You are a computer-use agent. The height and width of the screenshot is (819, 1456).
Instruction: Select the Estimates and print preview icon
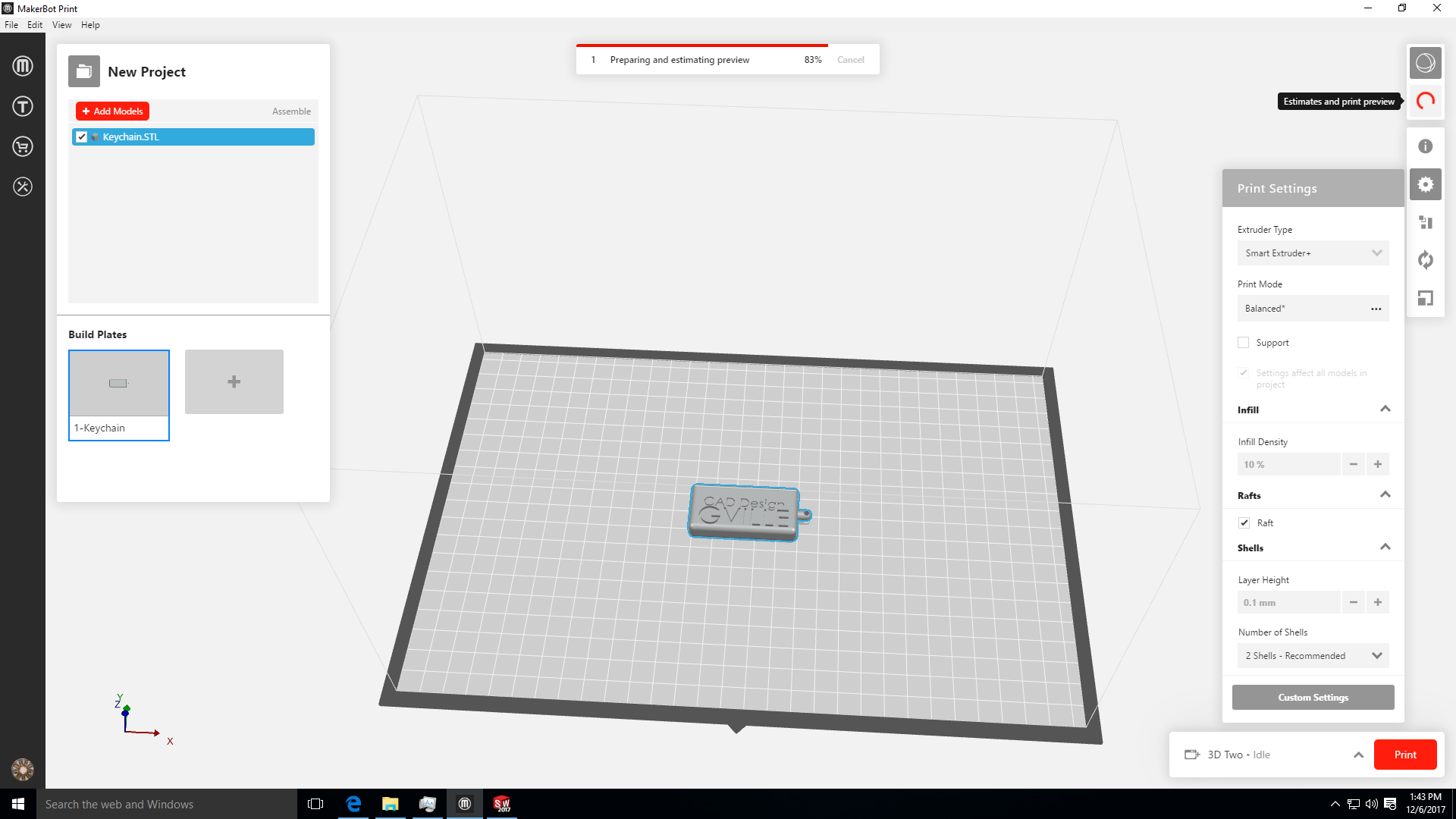point(1426,101)
